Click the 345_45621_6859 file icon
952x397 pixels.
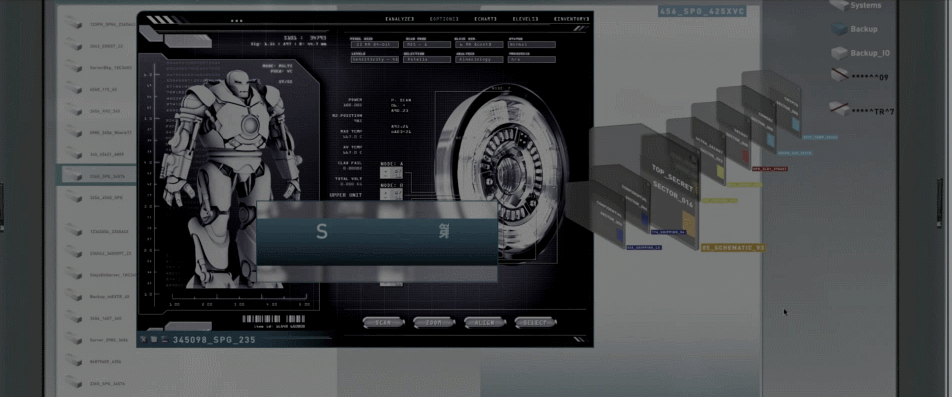pyautogui.click(x=73, y=154)
